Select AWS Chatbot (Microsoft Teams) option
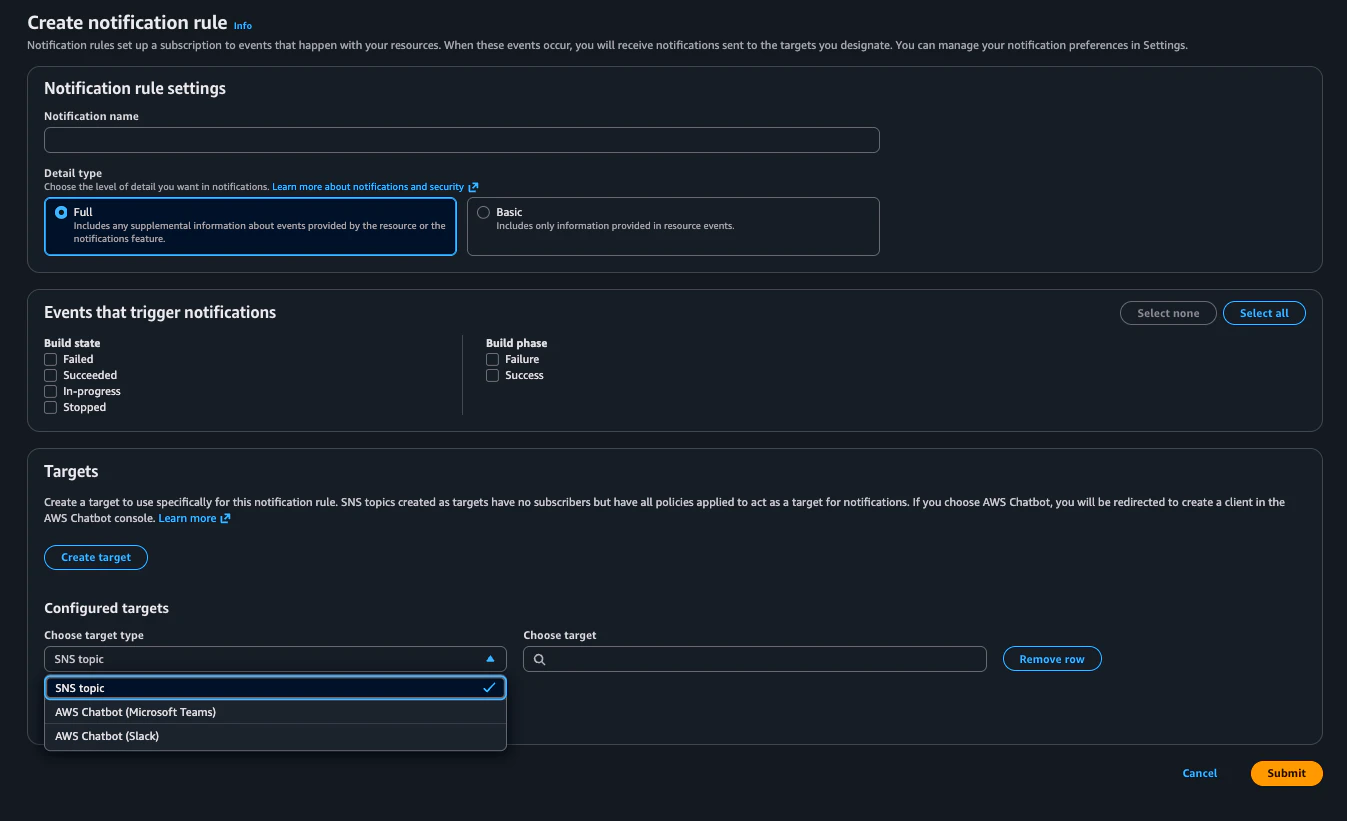Image resolution: width=1347 pixels, height=821 pixels. point(275,712)
